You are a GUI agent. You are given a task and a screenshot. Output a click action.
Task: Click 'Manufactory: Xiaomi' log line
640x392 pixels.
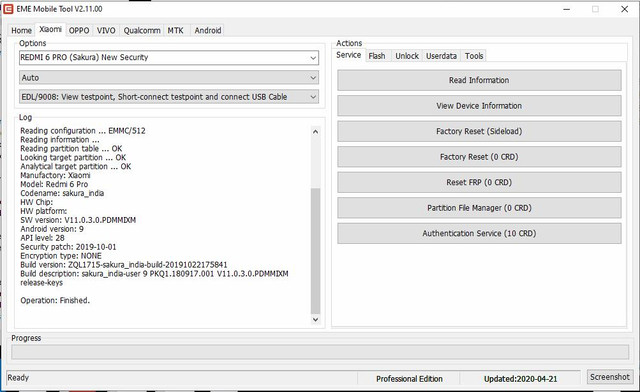[x=55, y=175]
